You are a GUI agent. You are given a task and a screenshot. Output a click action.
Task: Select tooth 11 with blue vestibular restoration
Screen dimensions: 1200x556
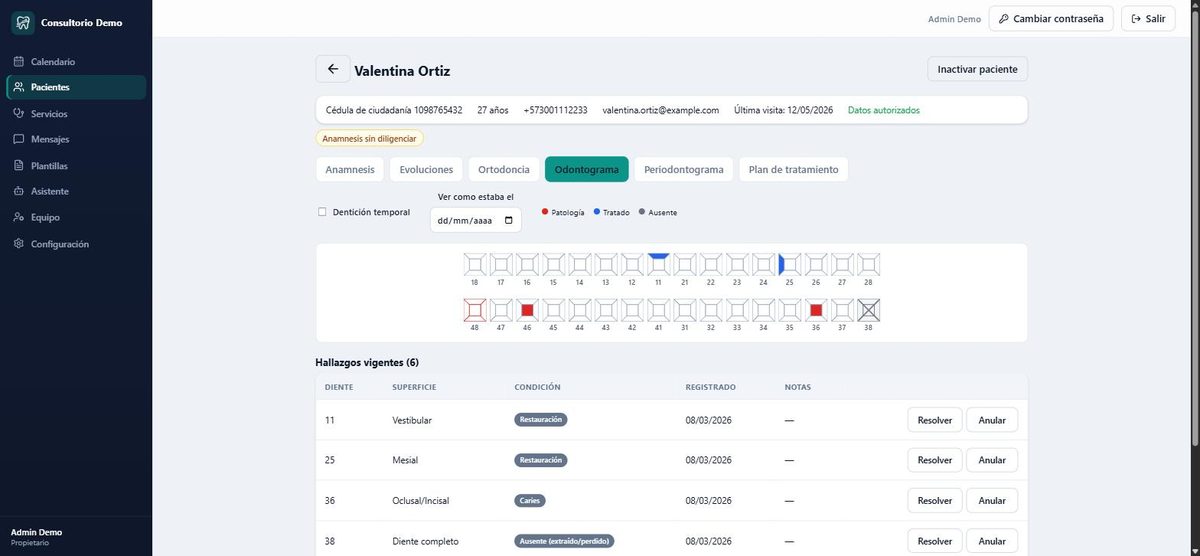click(658, 264)
